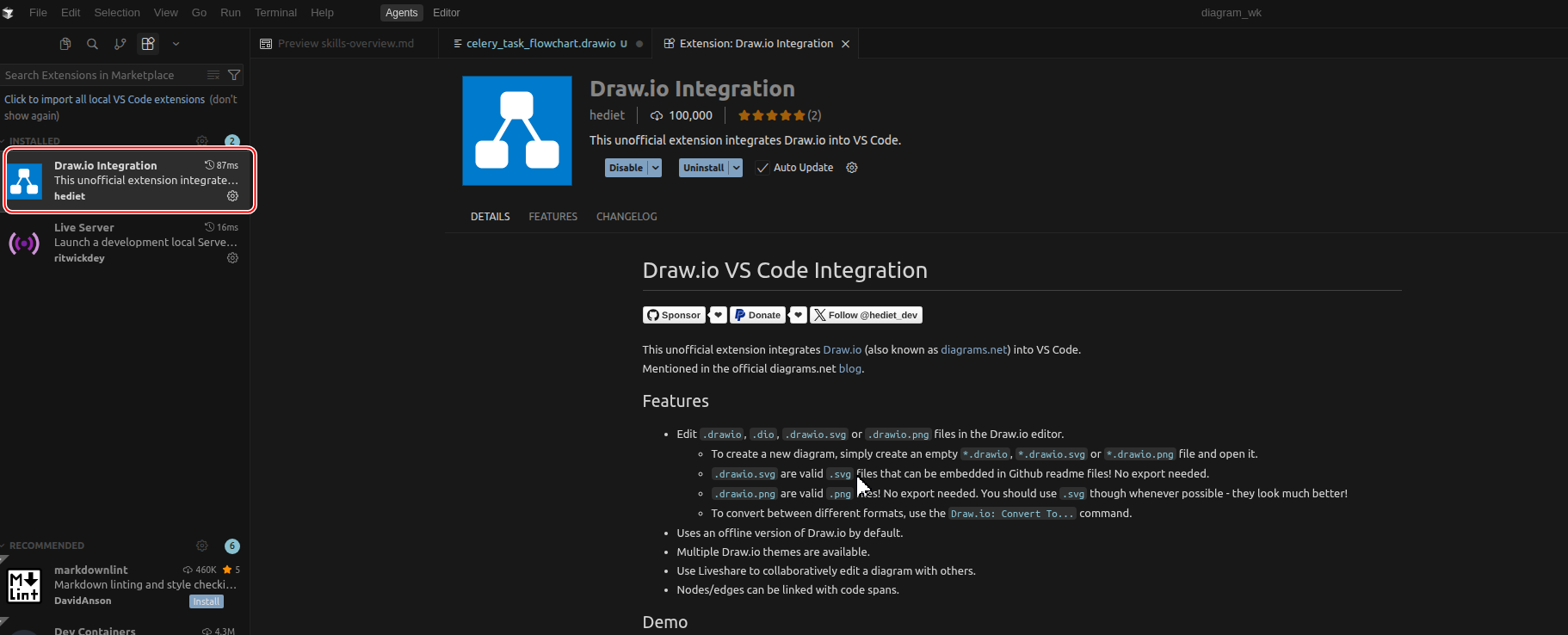Click the Disable button
This screenshot has height=635, width=1568.
[626, 168]
